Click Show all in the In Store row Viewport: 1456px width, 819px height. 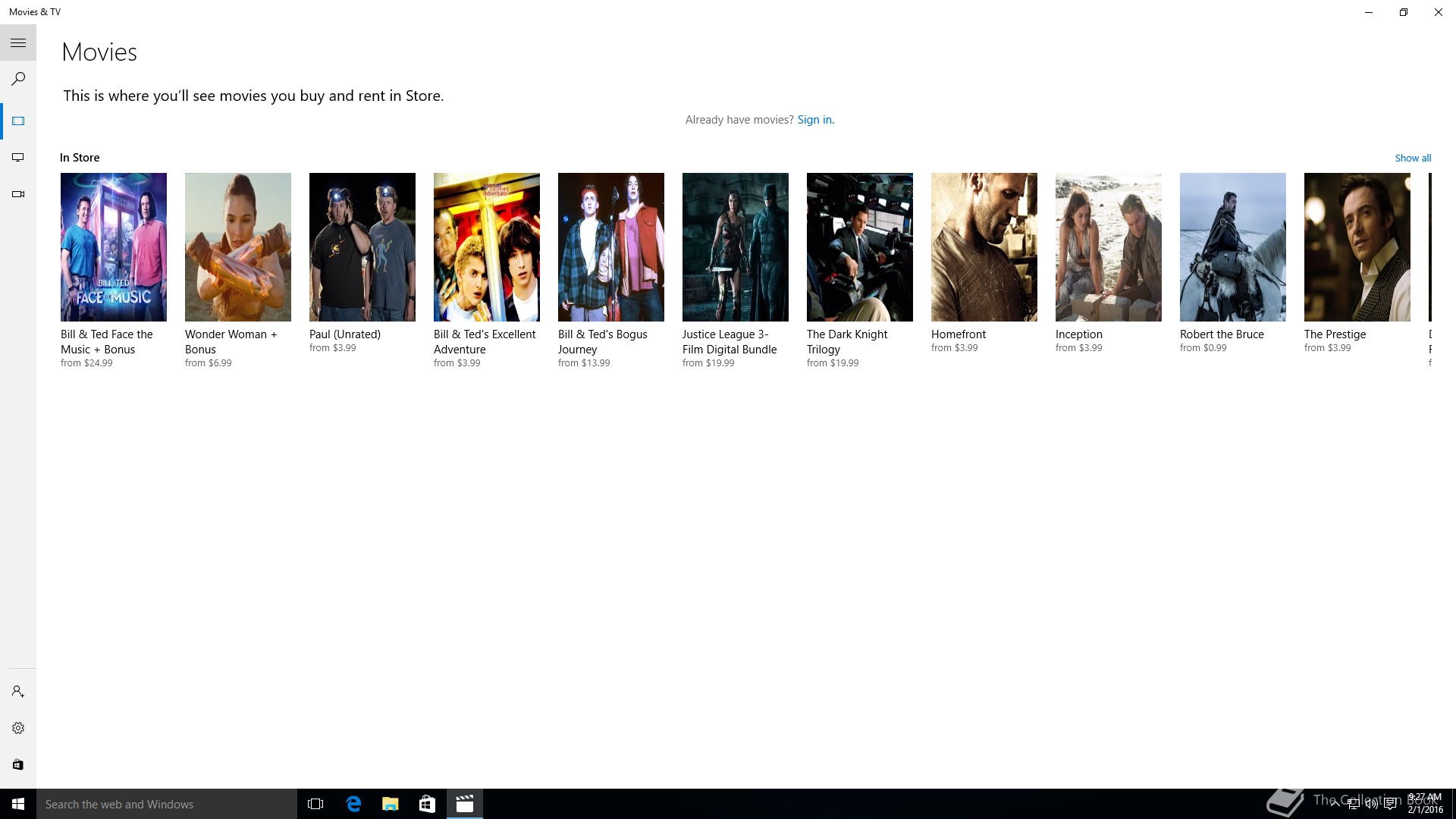click(x=1413, y=158)
